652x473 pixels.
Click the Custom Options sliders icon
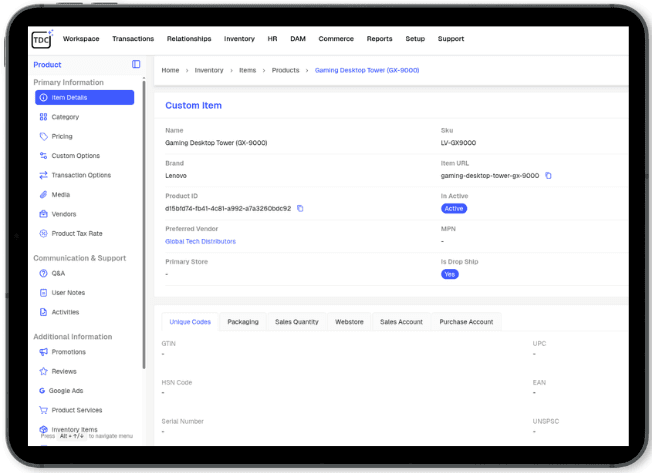point(43,155)
